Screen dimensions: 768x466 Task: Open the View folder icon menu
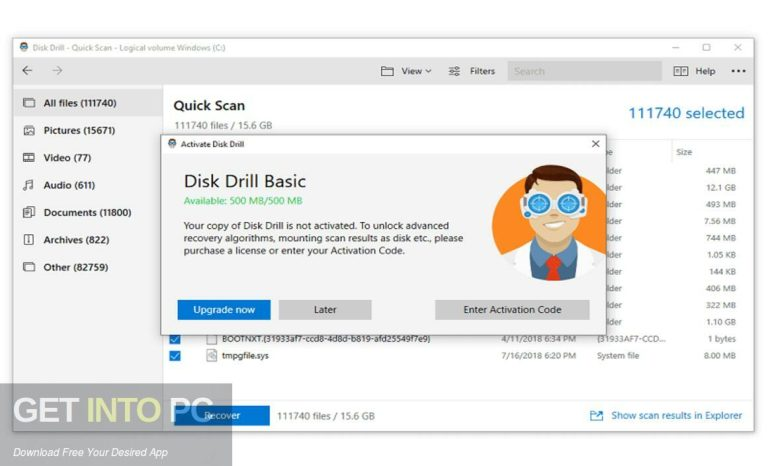(387, 71)
